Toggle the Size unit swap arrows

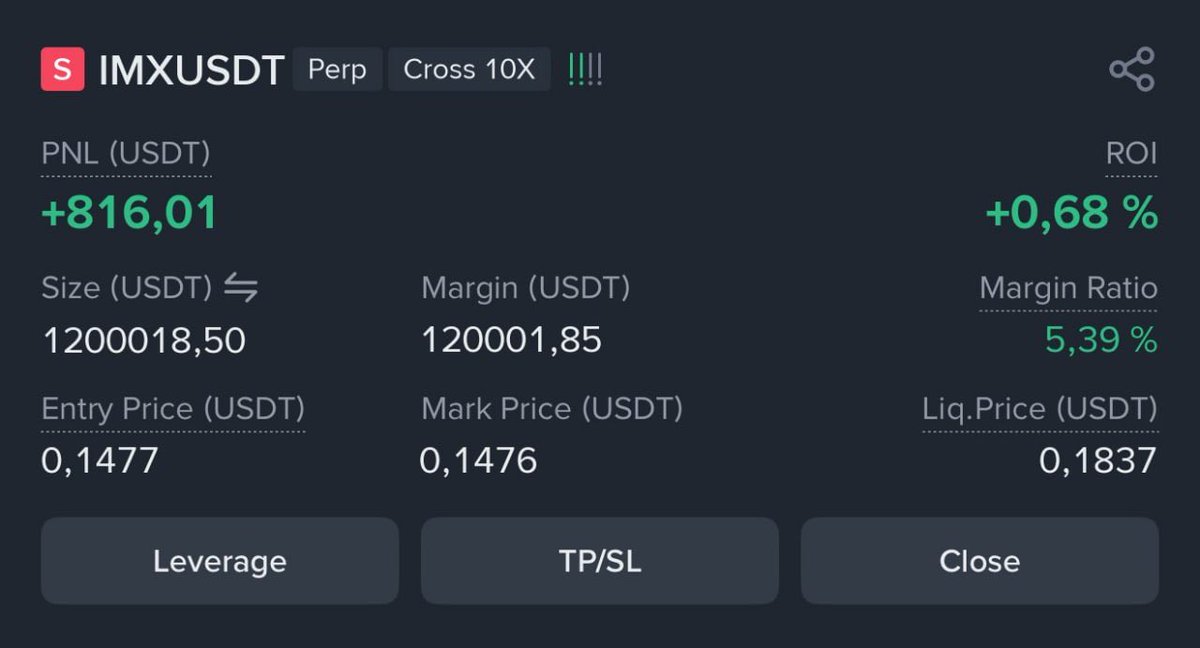point(240,289)
